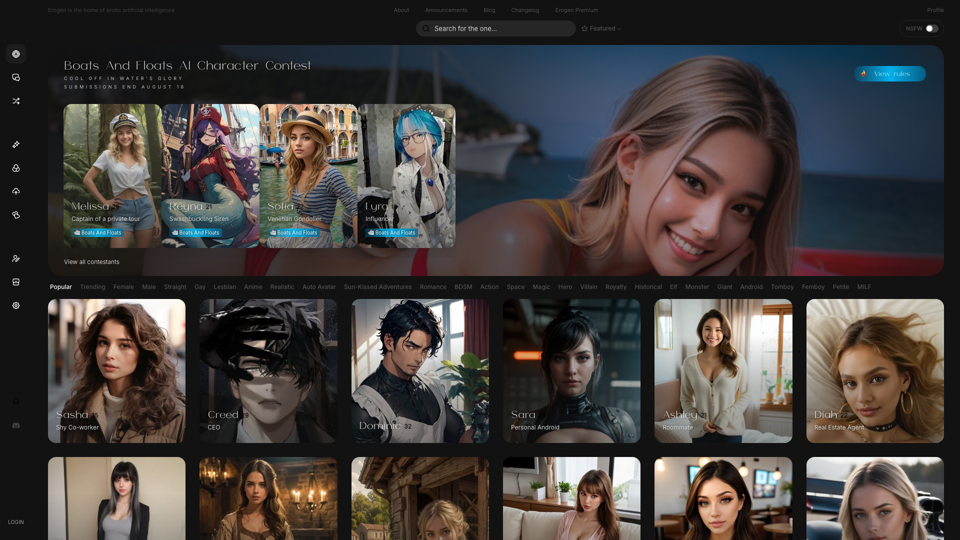Toggle the NSFW switch
960x540 pixels.
click(931, 28)
